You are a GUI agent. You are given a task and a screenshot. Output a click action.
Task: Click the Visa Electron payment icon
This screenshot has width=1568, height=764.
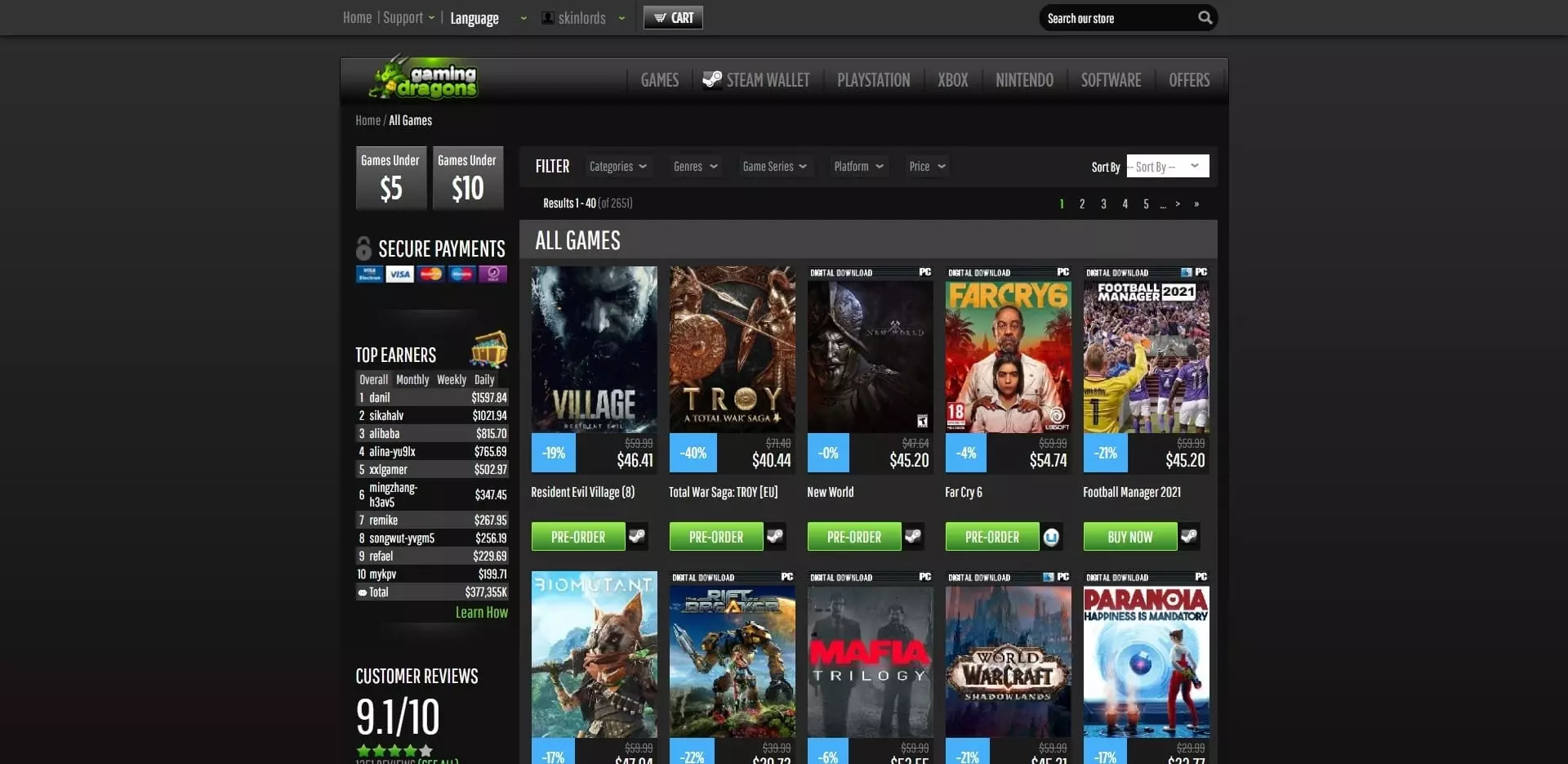point(369,274)
